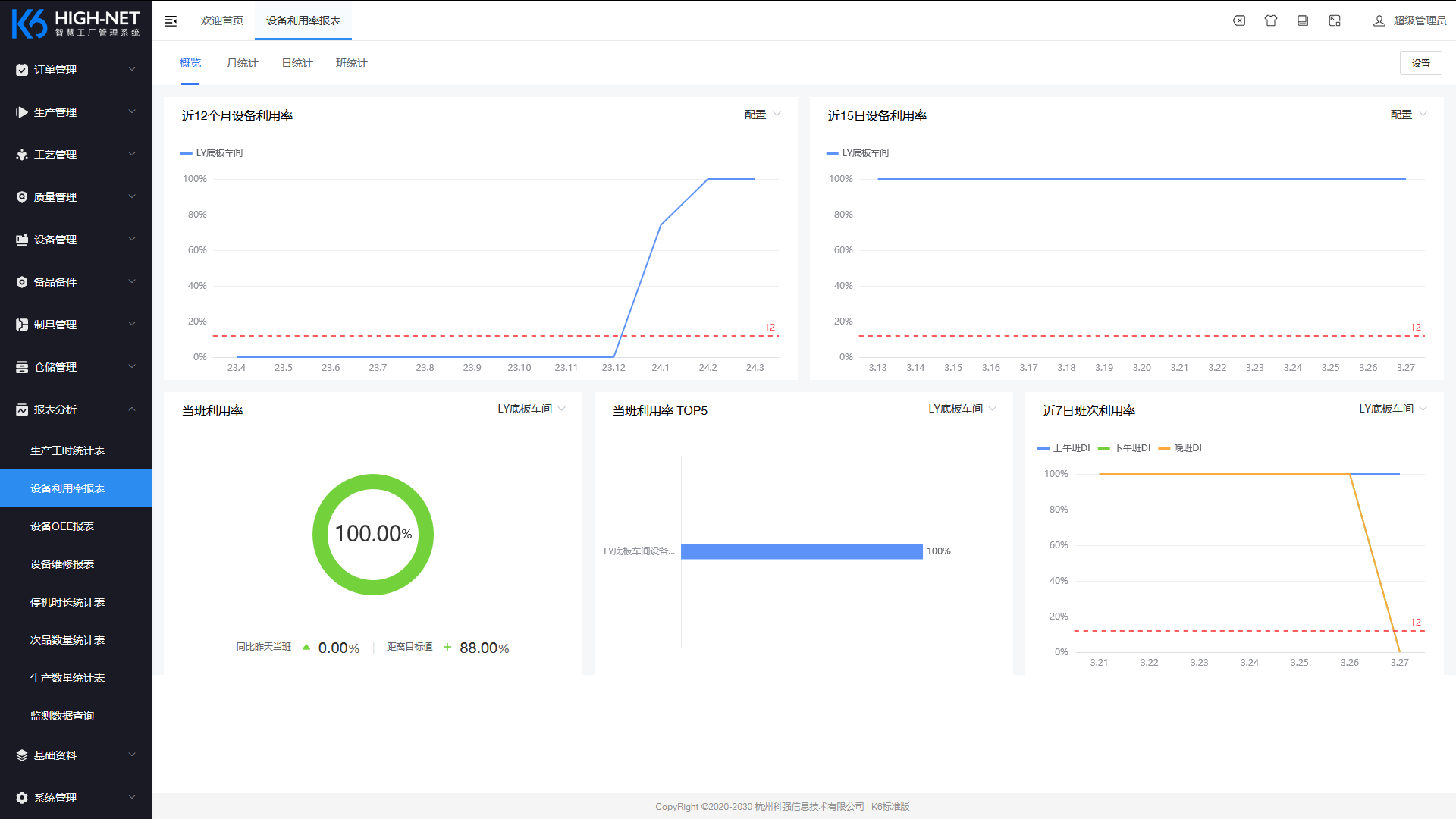The height and width of the screenshot is (819, 1456).
Task: Switch to the 班统计 tab
Action: 352,63
